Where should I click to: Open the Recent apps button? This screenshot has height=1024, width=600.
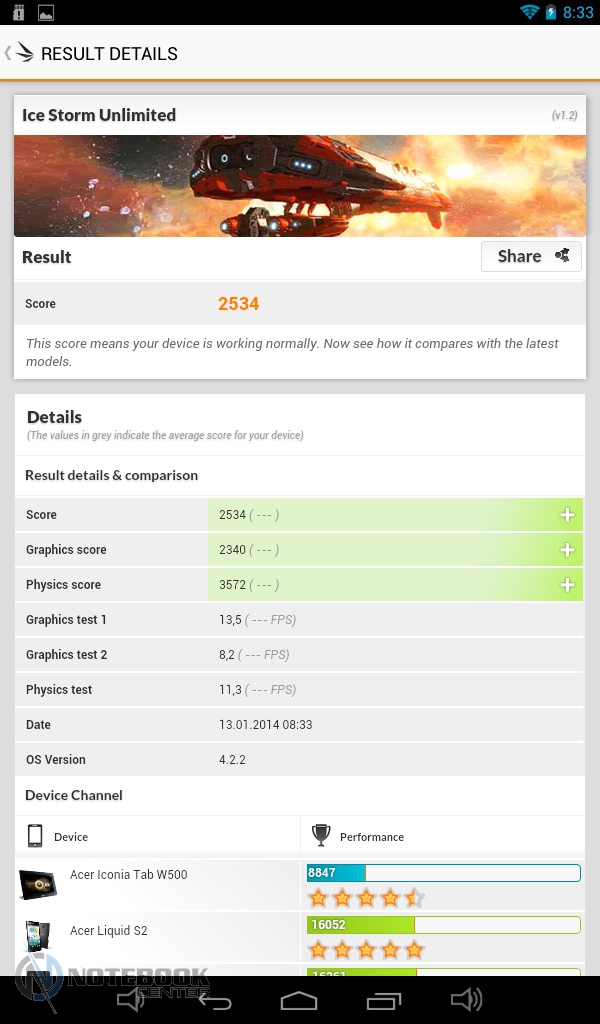pos(383,1000)
